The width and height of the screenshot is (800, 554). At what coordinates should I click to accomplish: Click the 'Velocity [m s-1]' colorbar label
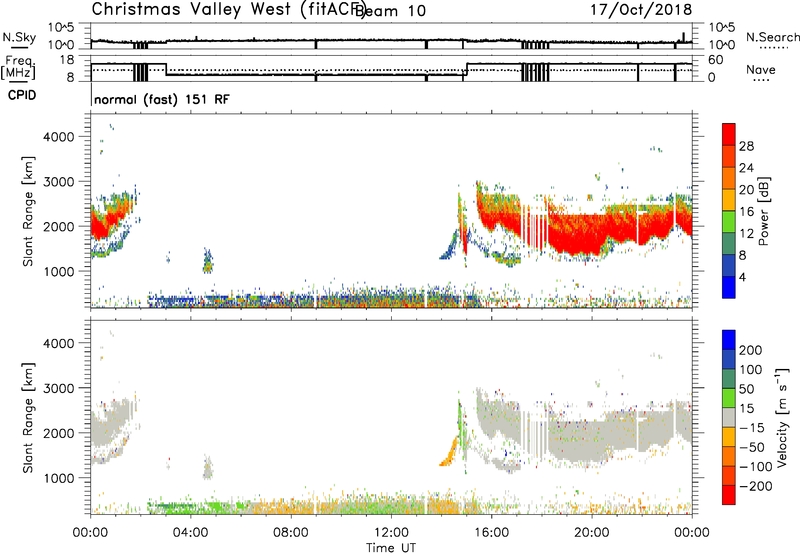click(782, 418)
